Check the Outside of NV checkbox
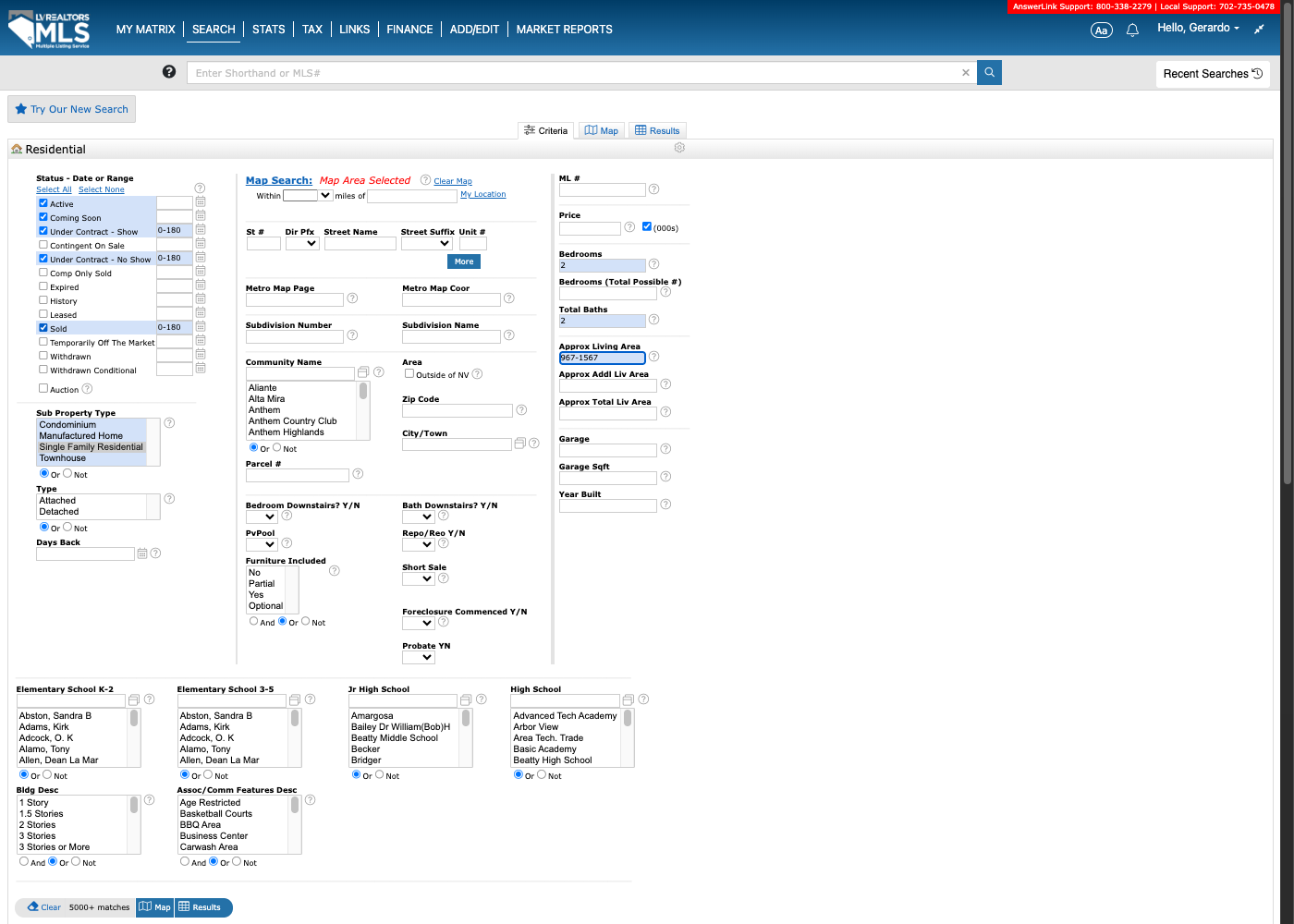The height and width of the screenshot is (924, 1294). click(409, 373)
